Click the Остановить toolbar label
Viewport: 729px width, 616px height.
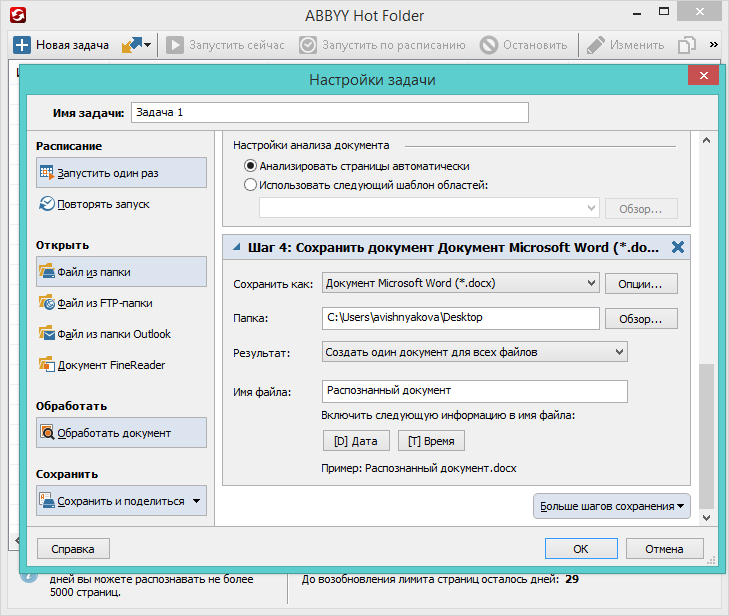[535, 45]
